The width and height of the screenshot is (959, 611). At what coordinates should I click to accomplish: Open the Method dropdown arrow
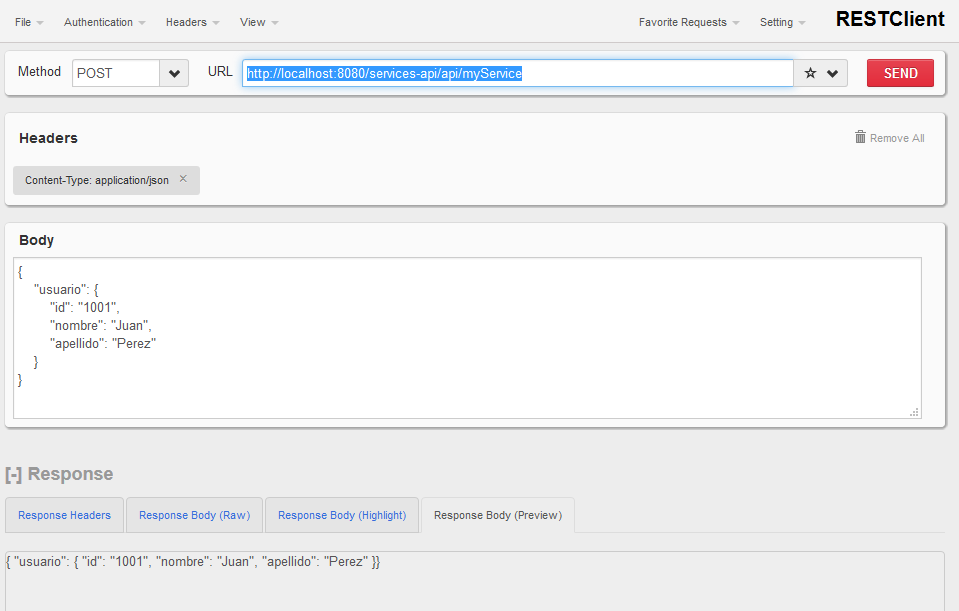(x=174, y=73)
